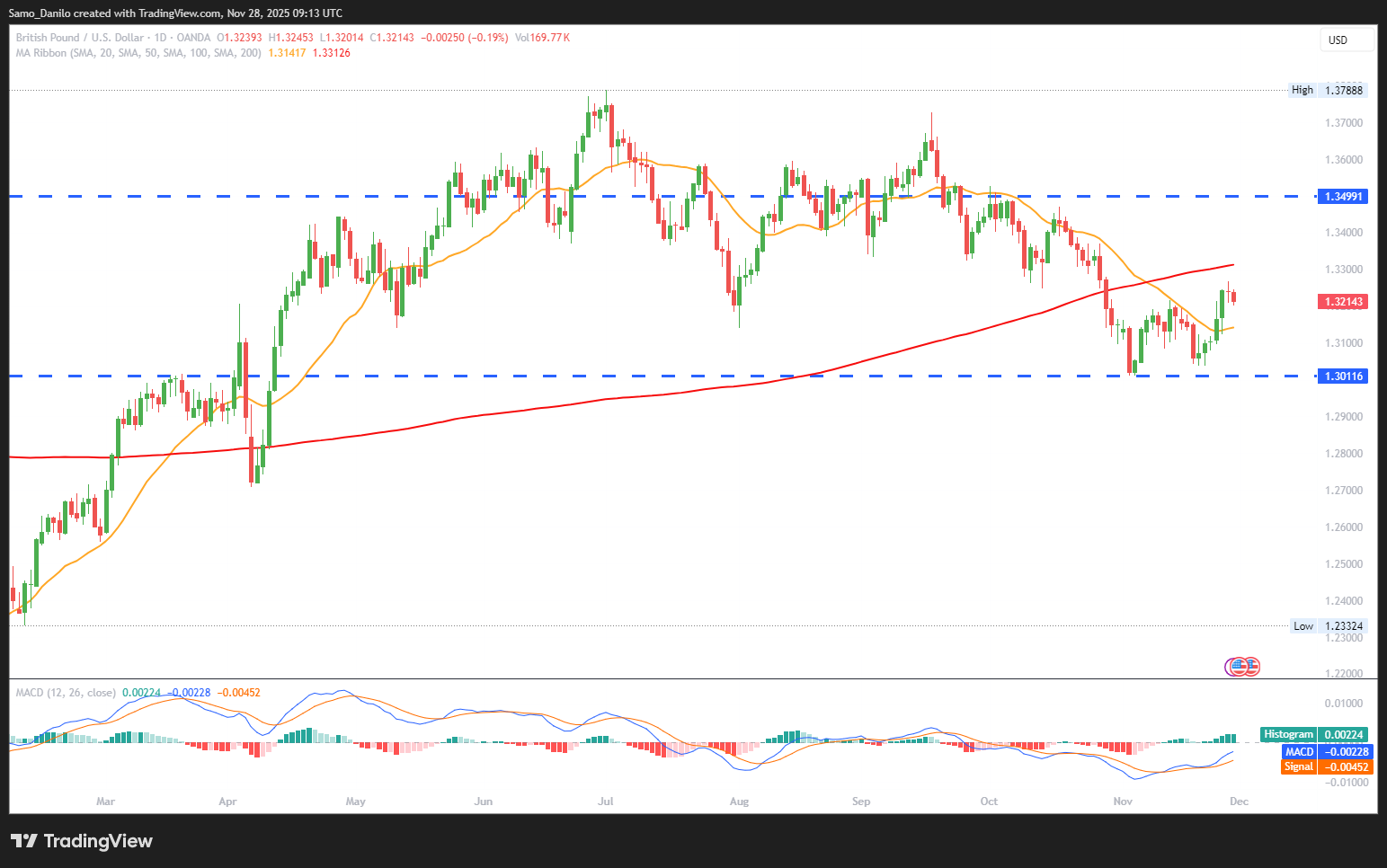Screen dimensions: 1387x868
Task: Click the Jul label on time axis
Action: tap(605, 802)
